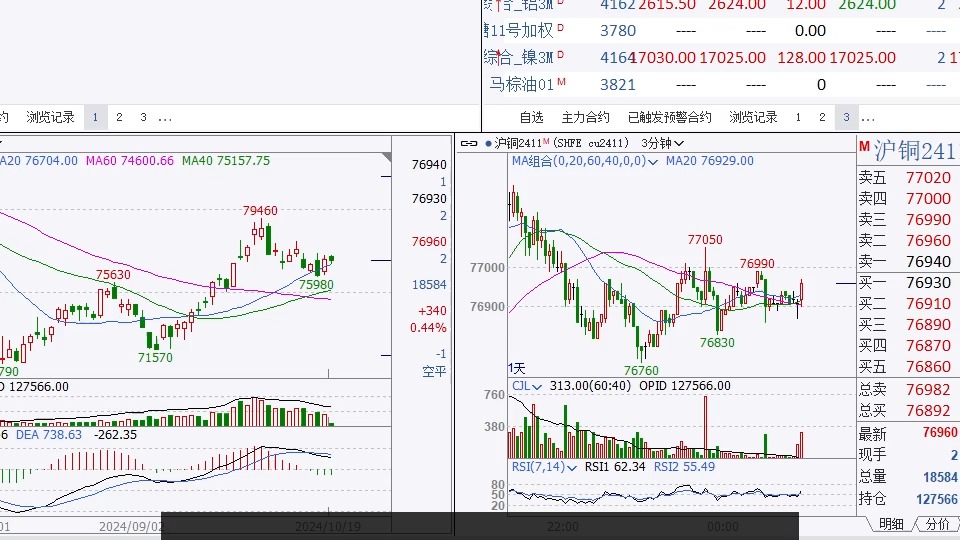Open the 已触发预警合约 tab

point(669,117)
